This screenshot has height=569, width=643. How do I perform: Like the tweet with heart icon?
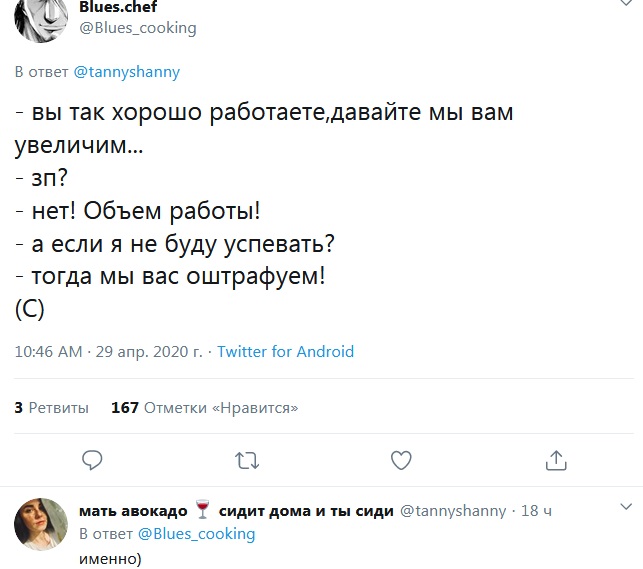pyautogui.click(x=401, y=460)
